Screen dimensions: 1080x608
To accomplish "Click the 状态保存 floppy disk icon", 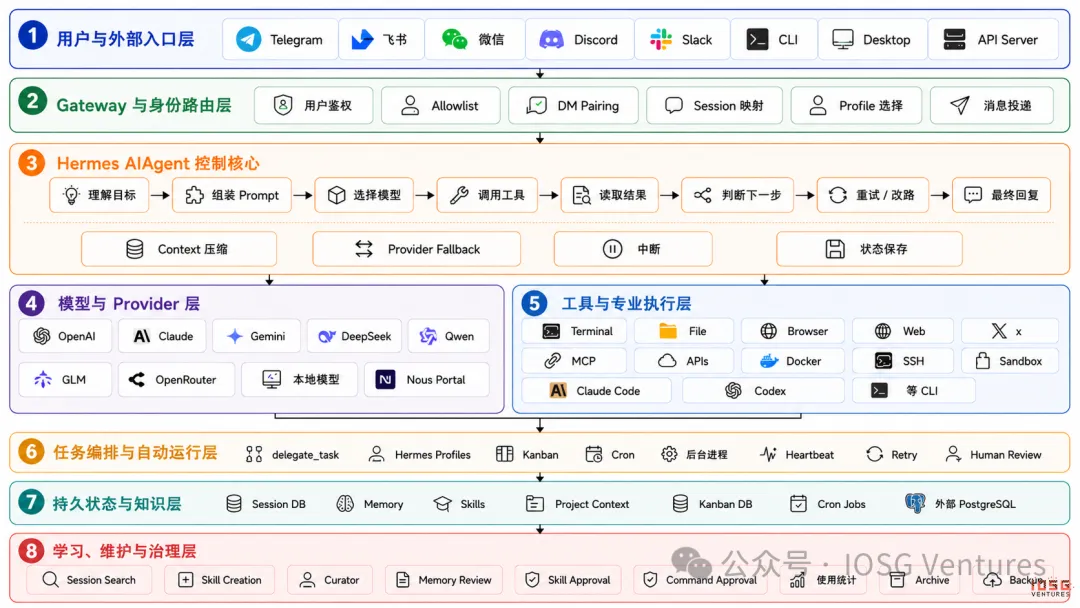I will pos(835,249).
